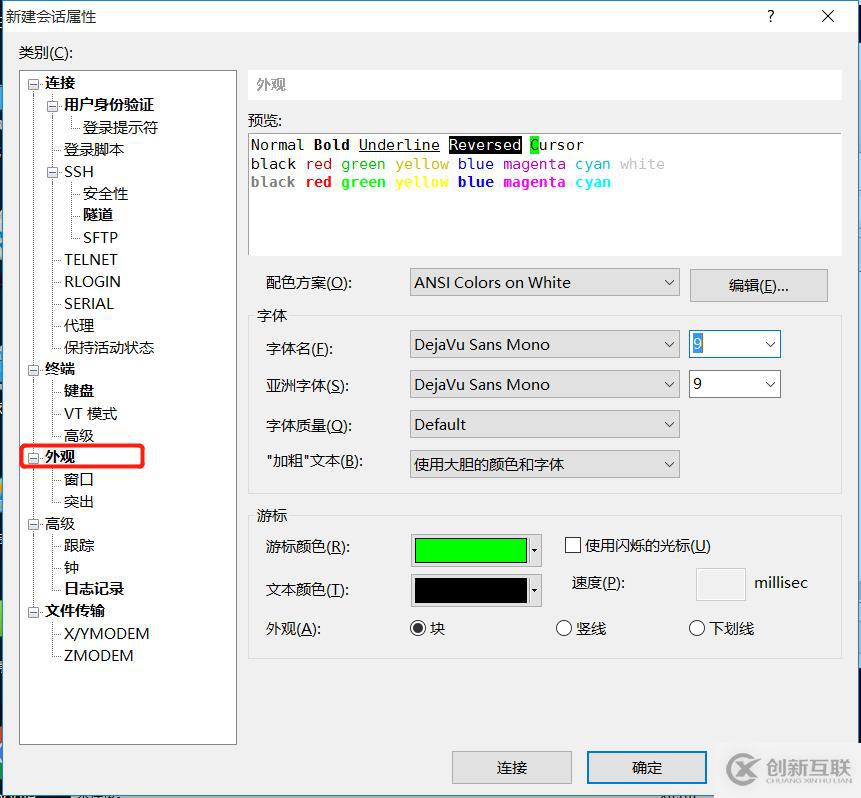Collapse the SSH tree branch
The height and width of the screenshot is (798, 861).
tap(53, 171)
